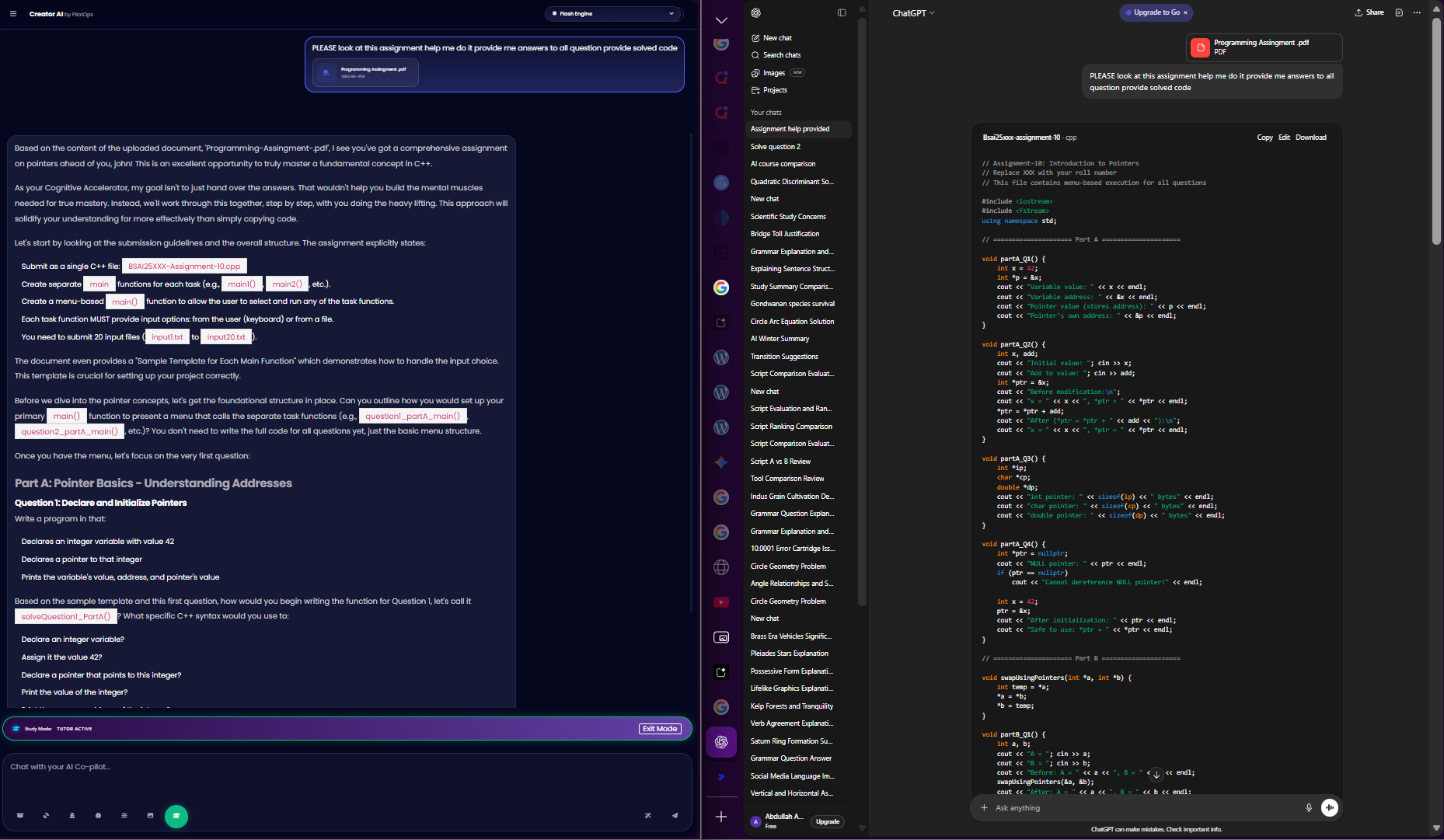Click the ChatGPT page vertical scrollbar
Image resolution: width=1444 pixels, height=840 pixels.
pyautogui.click(x=1436, y=132)
